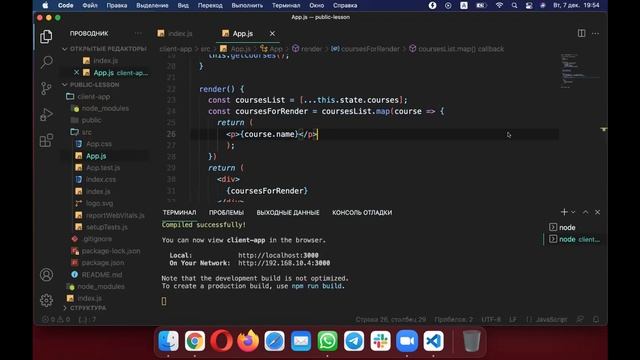Switch to the Debug Console tab
This screenshot has height=360, width=640.
[x=362, y=212]
